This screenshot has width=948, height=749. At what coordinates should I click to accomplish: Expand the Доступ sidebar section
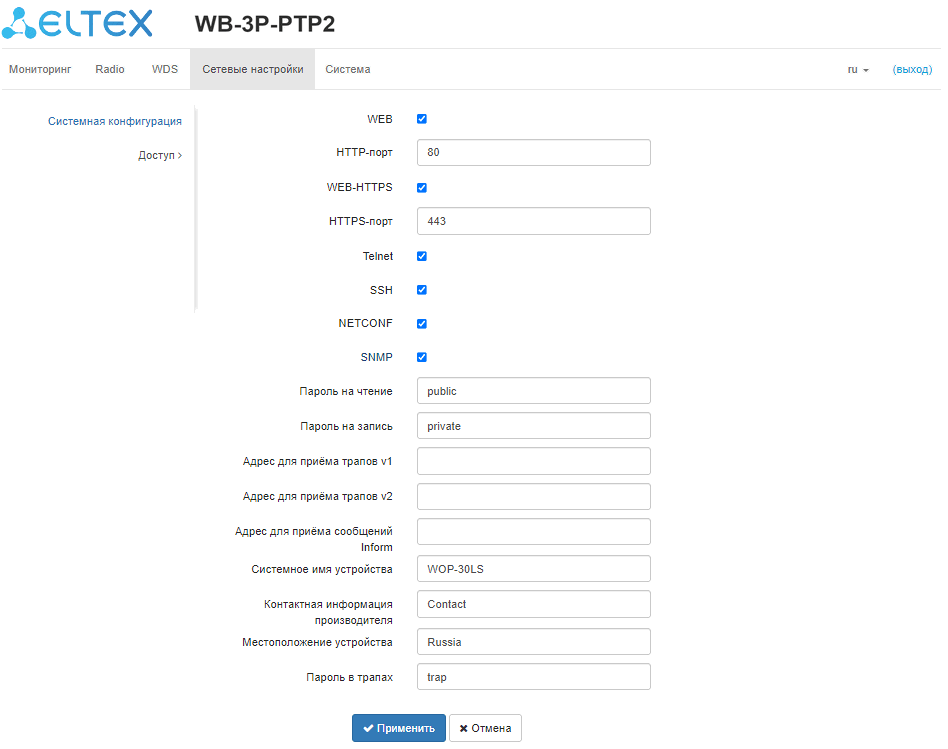(x=160, y=156)
